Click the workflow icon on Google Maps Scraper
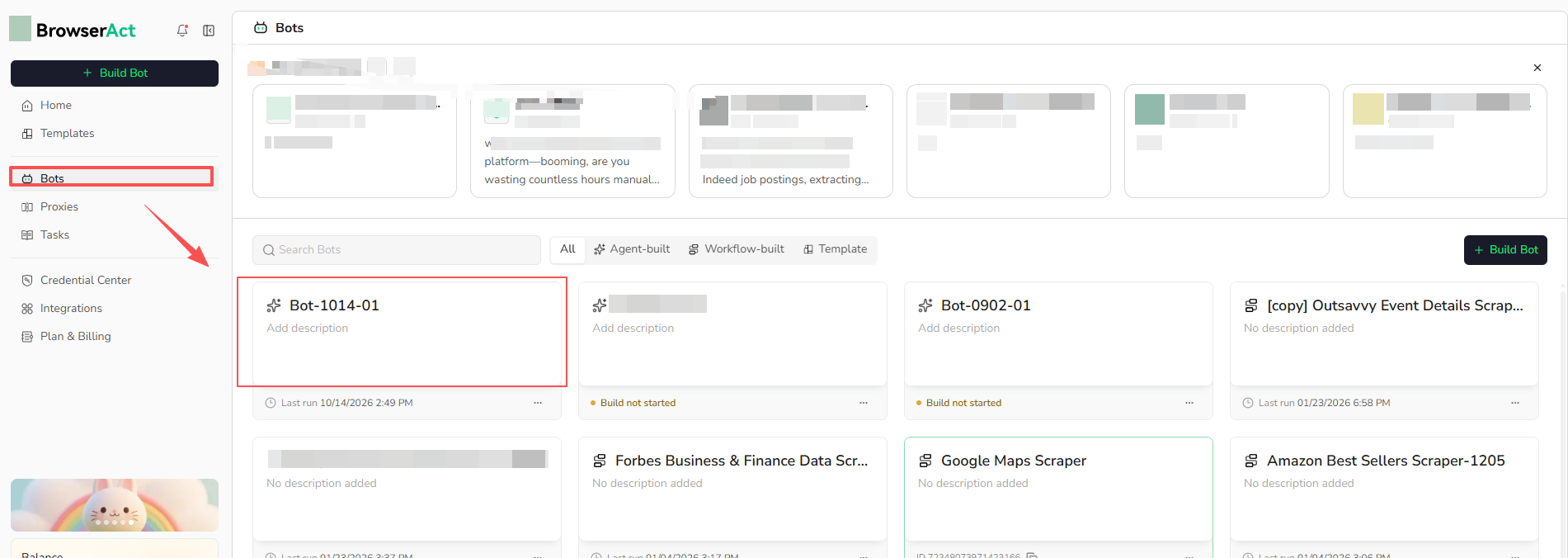Screen dimensions: 1568x558 [925, 461]
